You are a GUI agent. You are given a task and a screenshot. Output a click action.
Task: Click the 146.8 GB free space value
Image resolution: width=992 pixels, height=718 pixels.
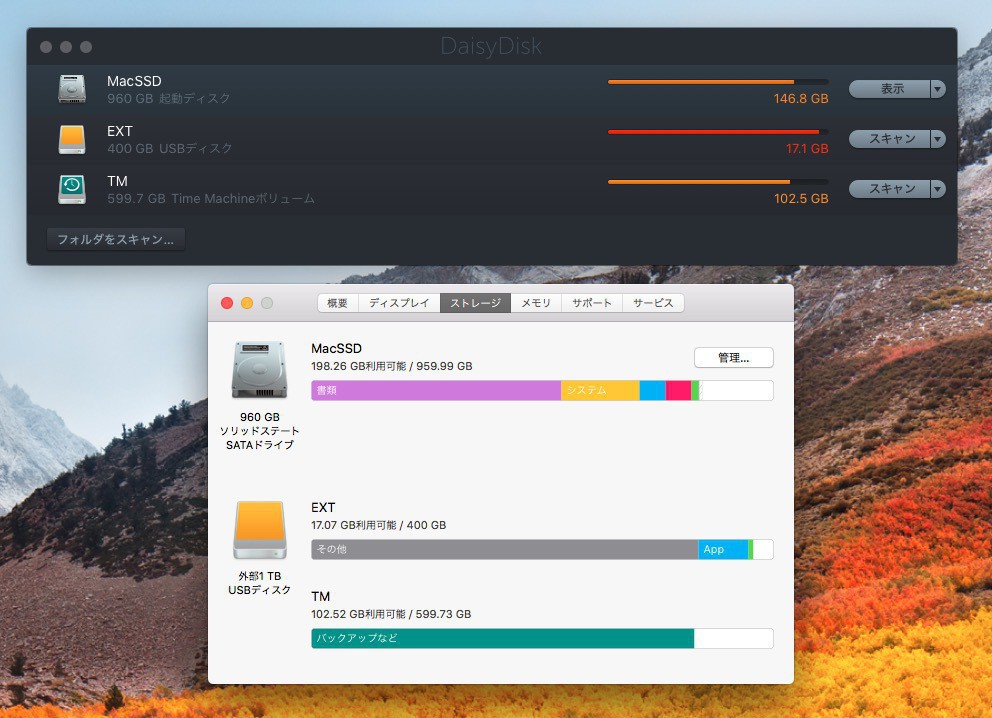point(801,99)
